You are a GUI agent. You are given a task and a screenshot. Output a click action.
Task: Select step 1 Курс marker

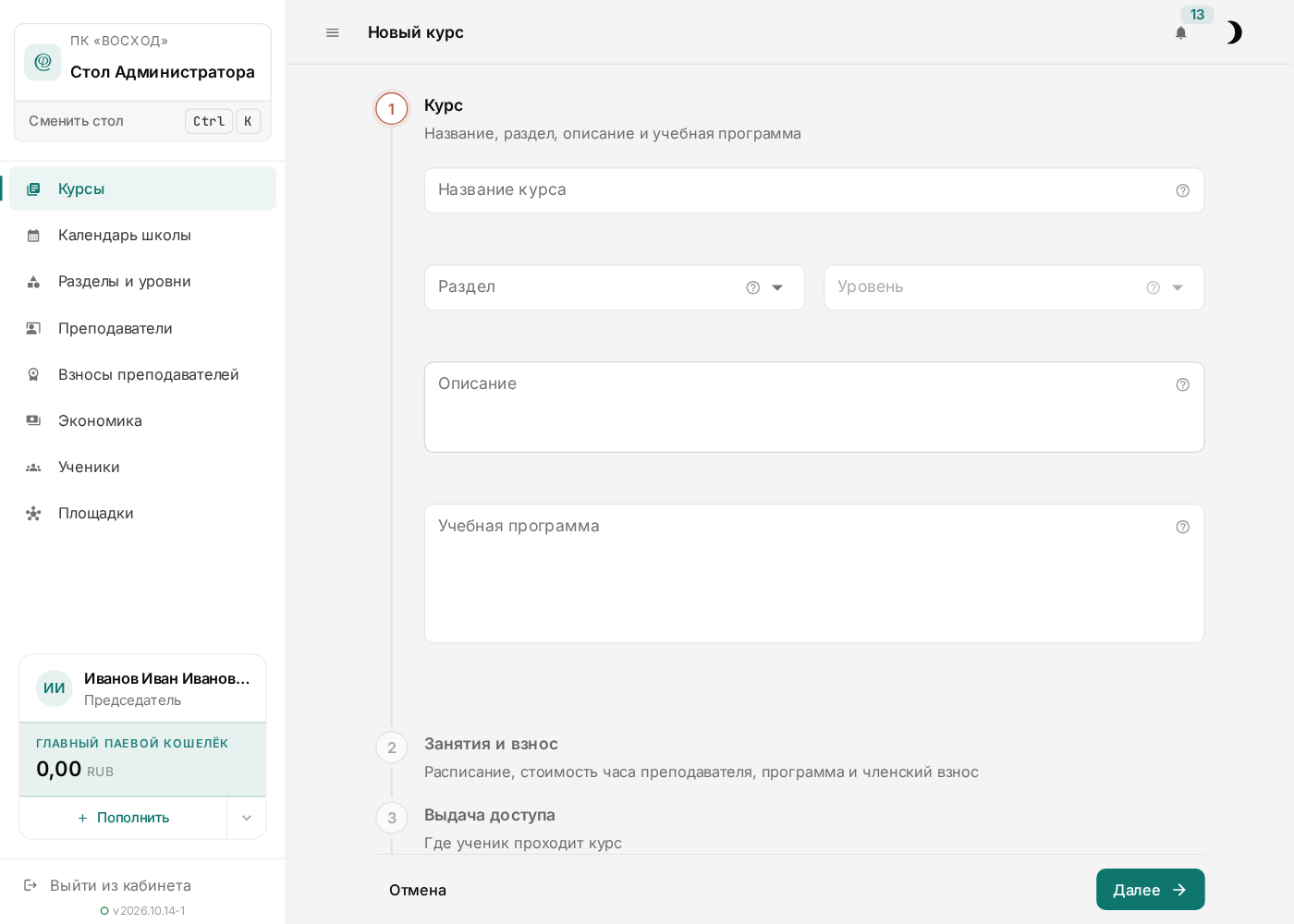392,109
